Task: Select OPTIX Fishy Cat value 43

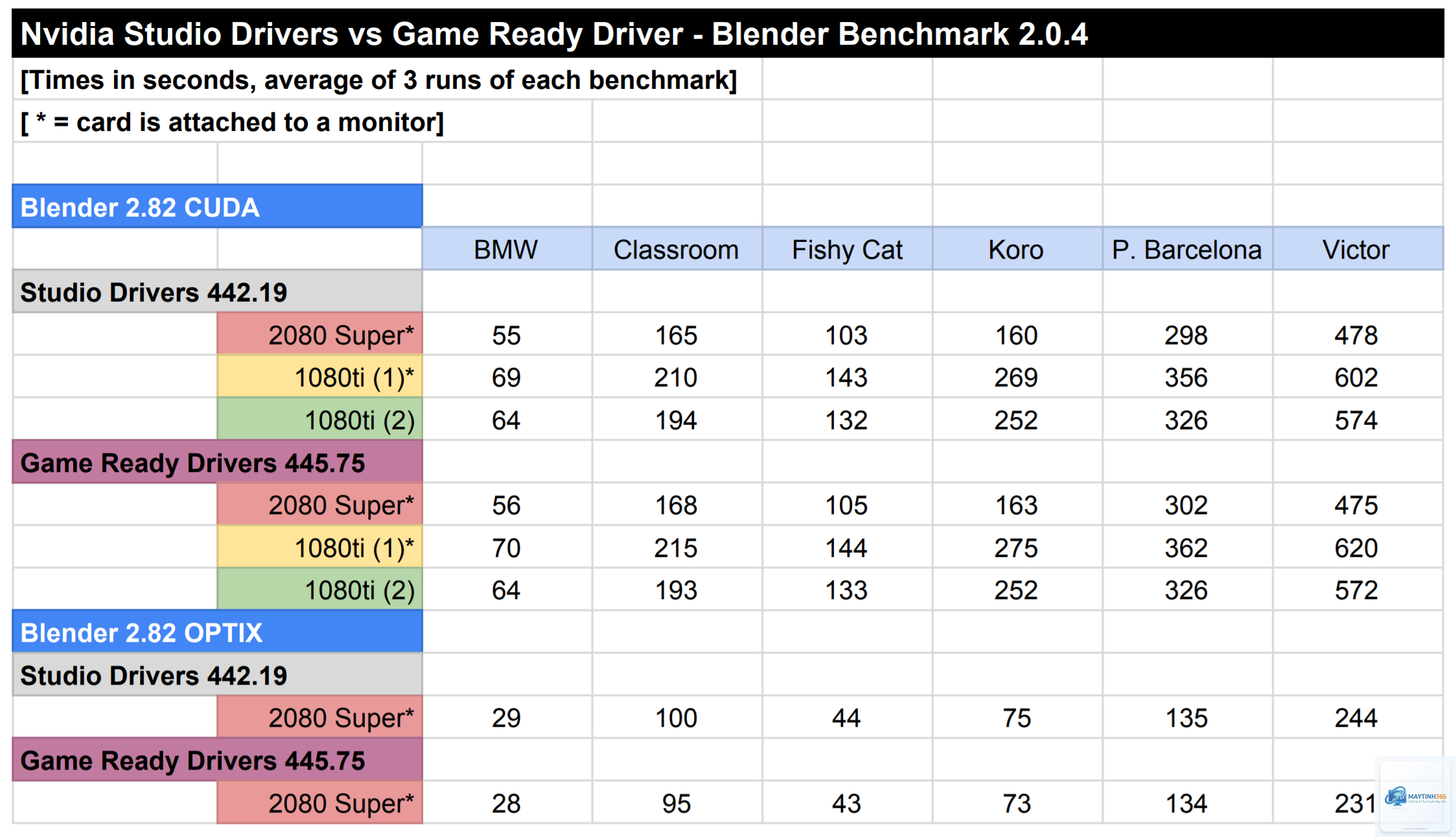Action: click(x=847, y=803)
